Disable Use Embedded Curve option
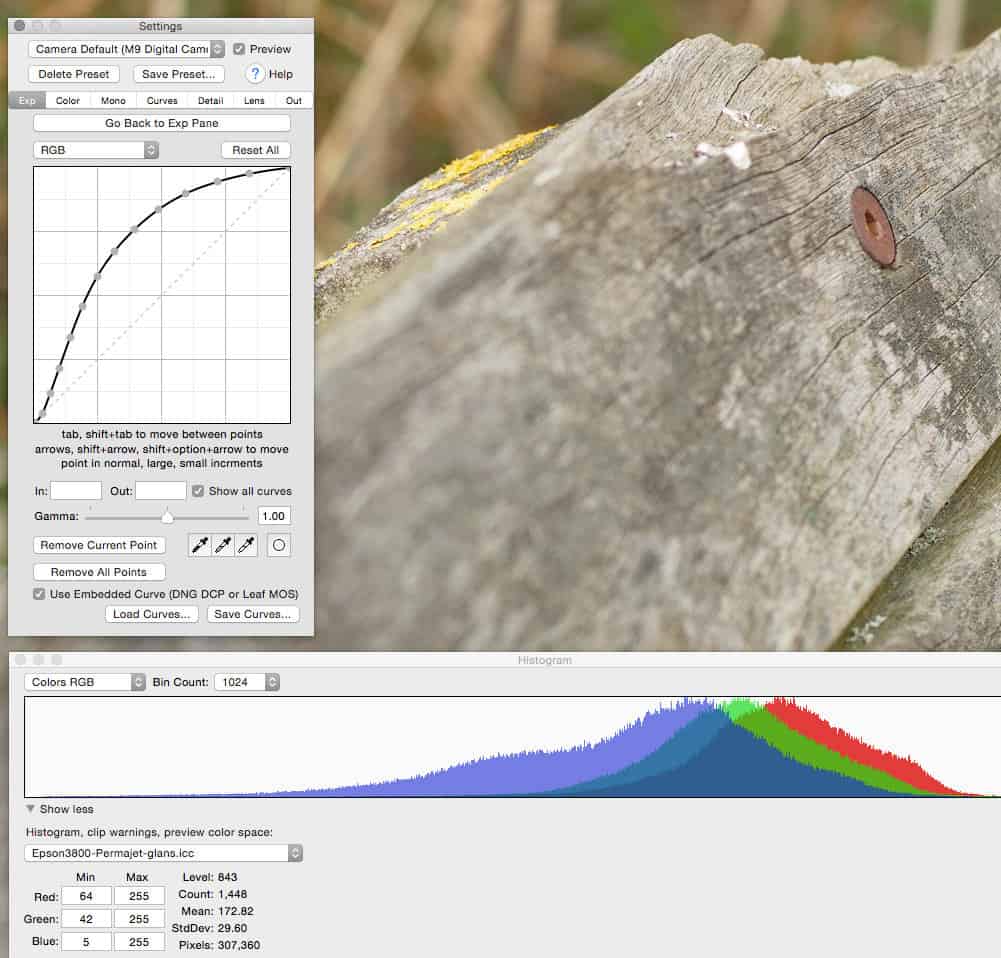1001x958 pixels. pos(40,594)
